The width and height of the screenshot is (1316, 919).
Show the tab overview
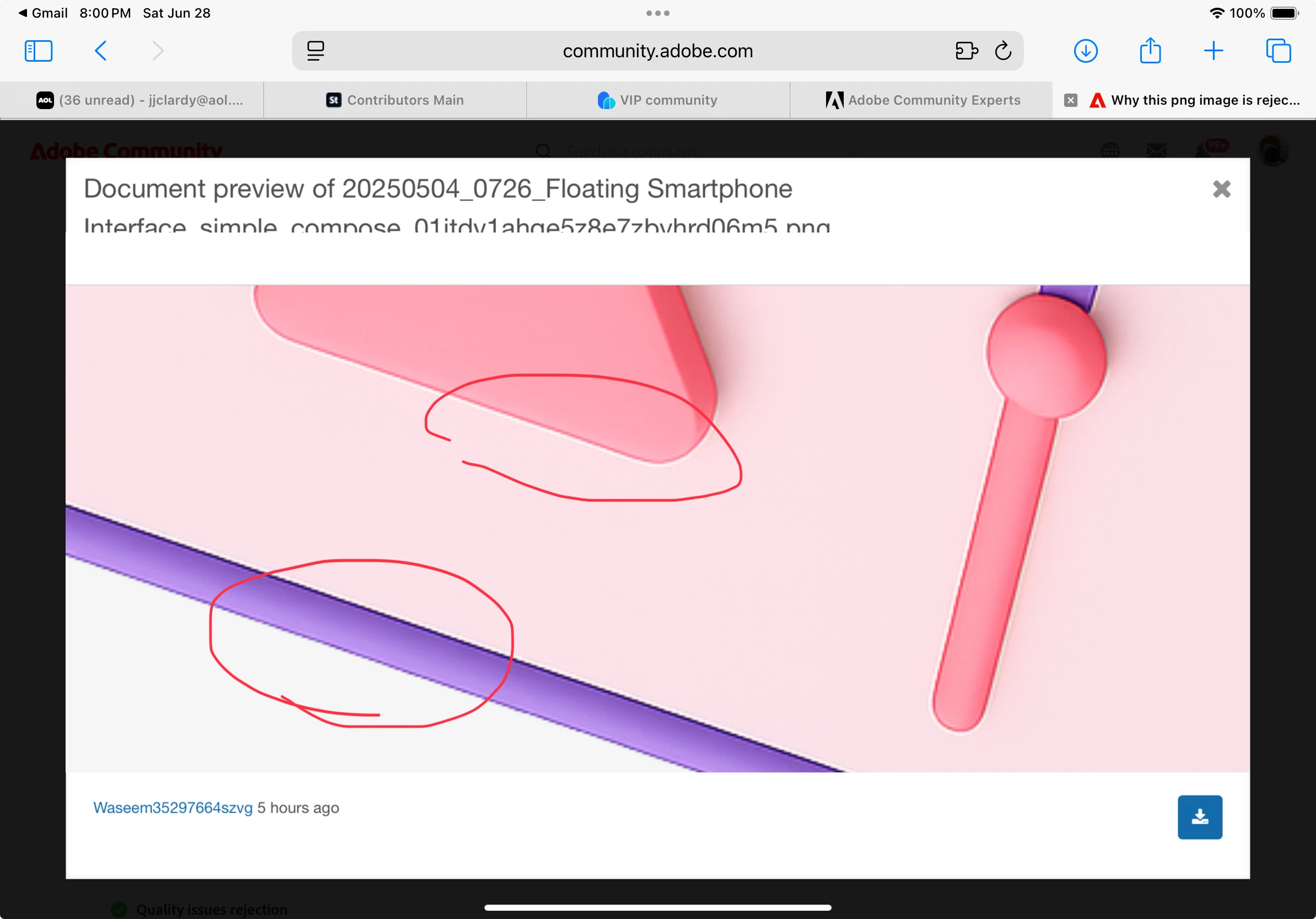click(1278, 51)
